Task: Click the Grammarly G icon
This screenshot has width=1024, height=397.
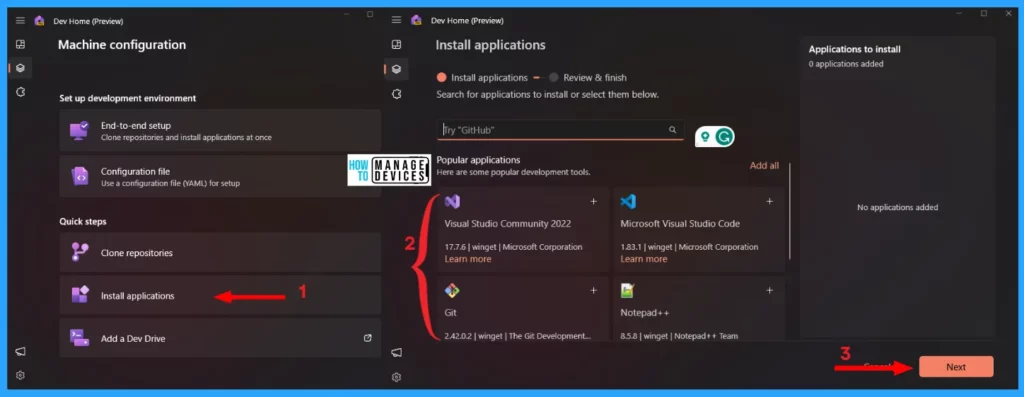Action: point(724,136)
